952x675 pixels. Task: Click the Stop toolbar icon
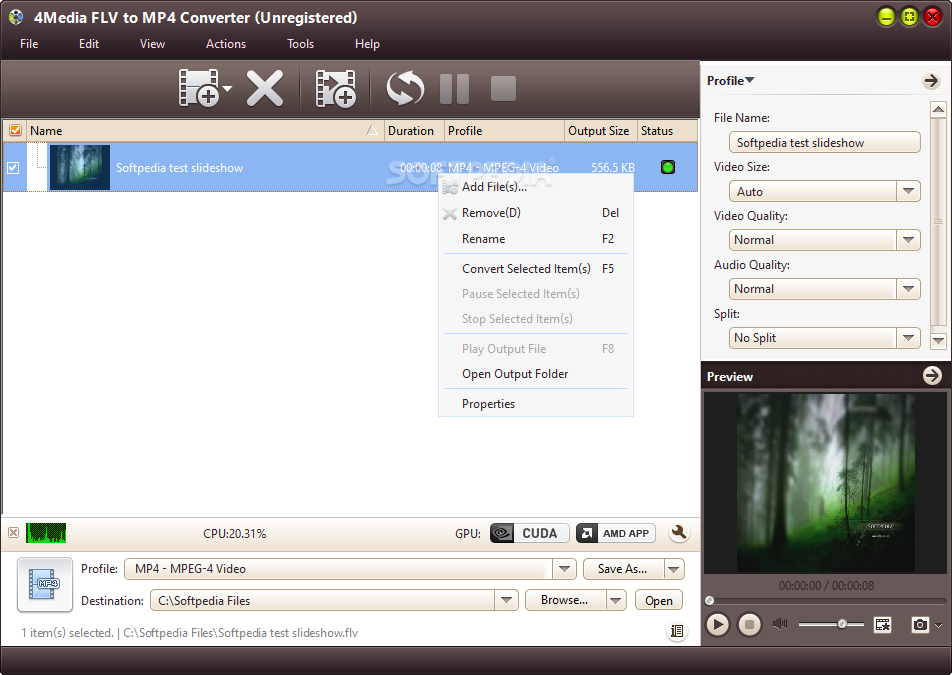[x=503, y=89]
